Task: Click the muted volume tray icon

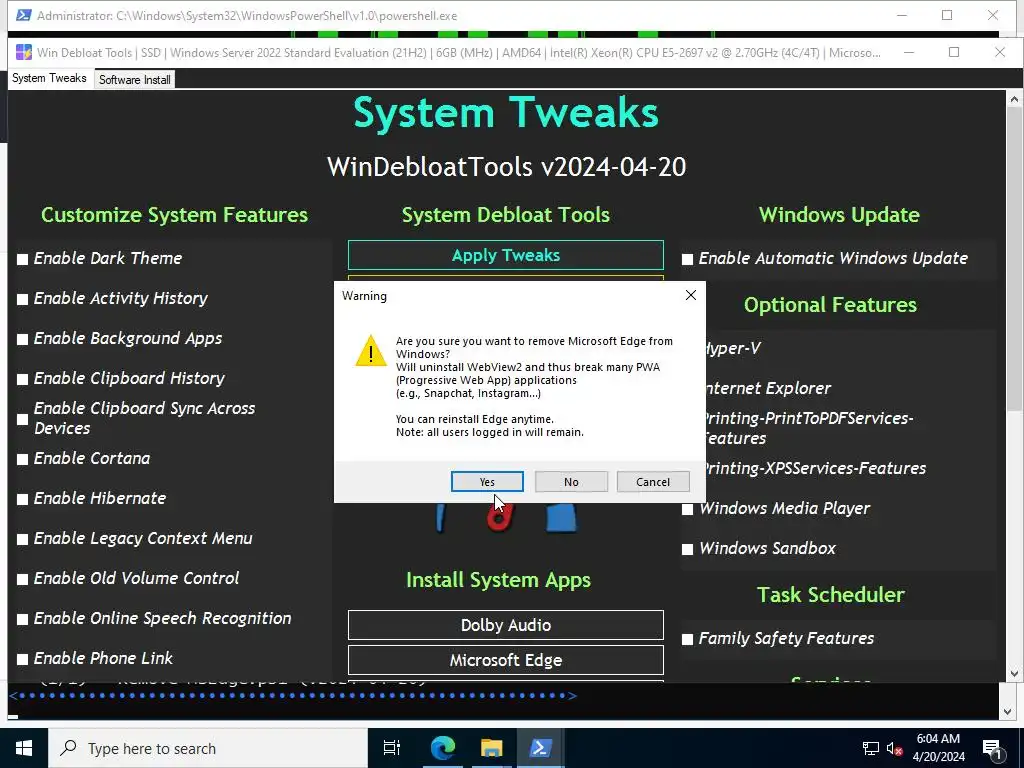Action: 895,748
